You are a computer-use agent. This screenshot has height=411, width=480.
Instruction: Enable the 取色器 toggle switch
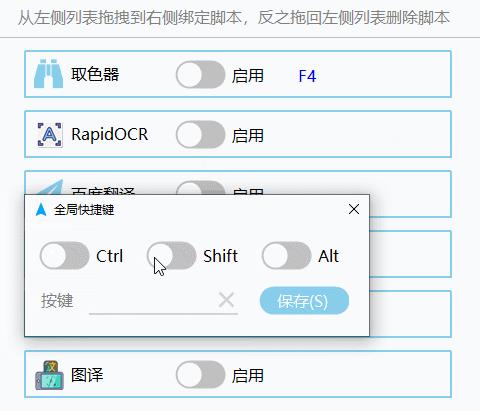click(201, 74)
